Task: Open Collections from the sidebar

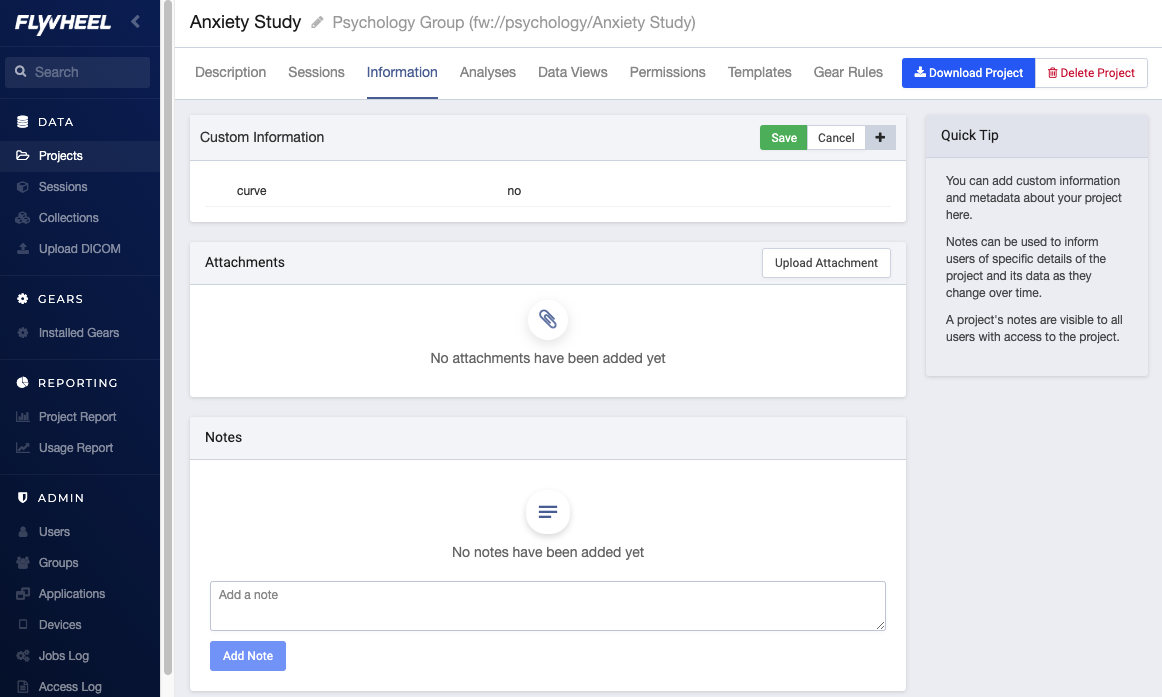Action: click(x=68, y=218)
